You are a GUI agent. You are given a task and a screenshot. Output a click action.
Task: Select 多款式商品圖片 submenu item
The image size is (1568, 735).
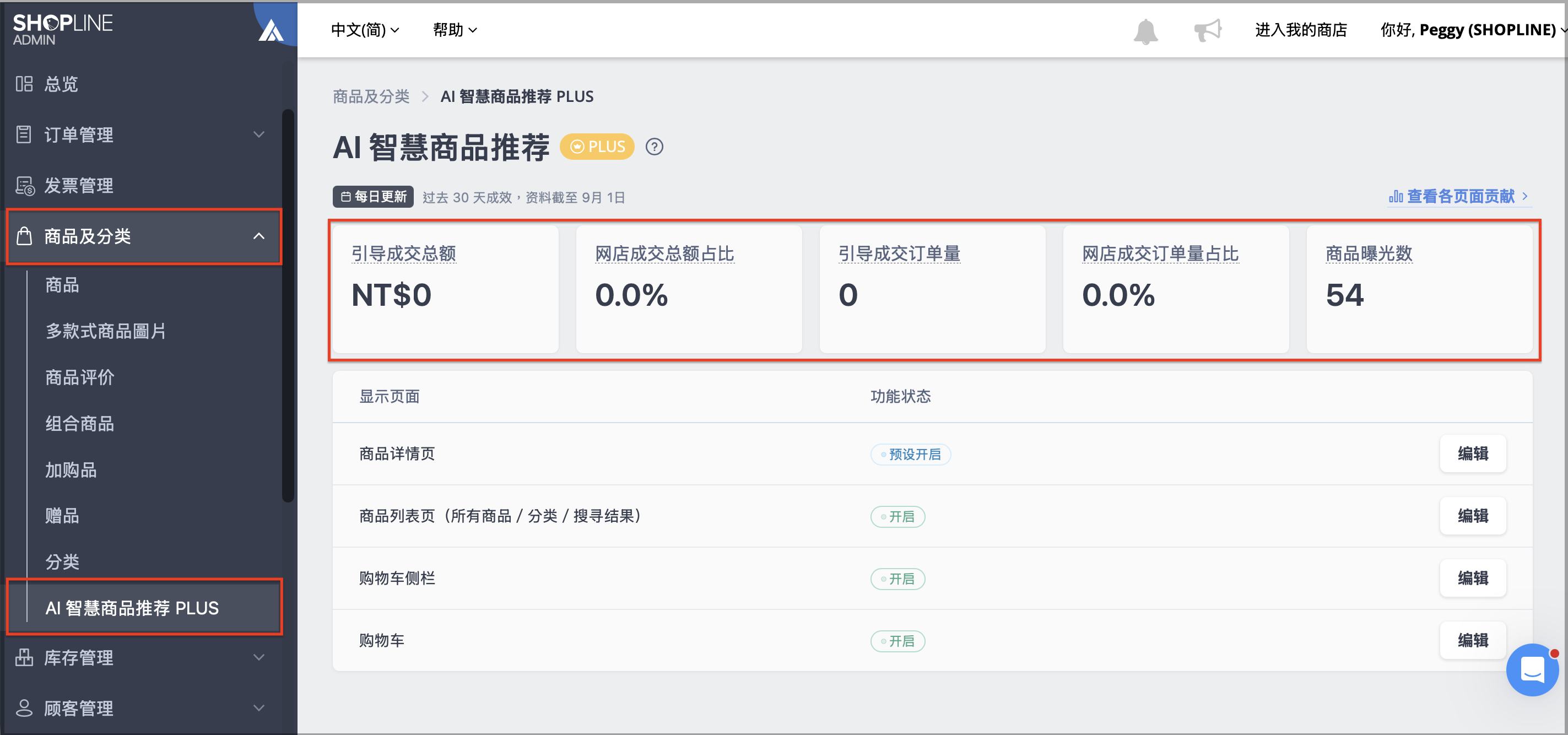point(105,331)
